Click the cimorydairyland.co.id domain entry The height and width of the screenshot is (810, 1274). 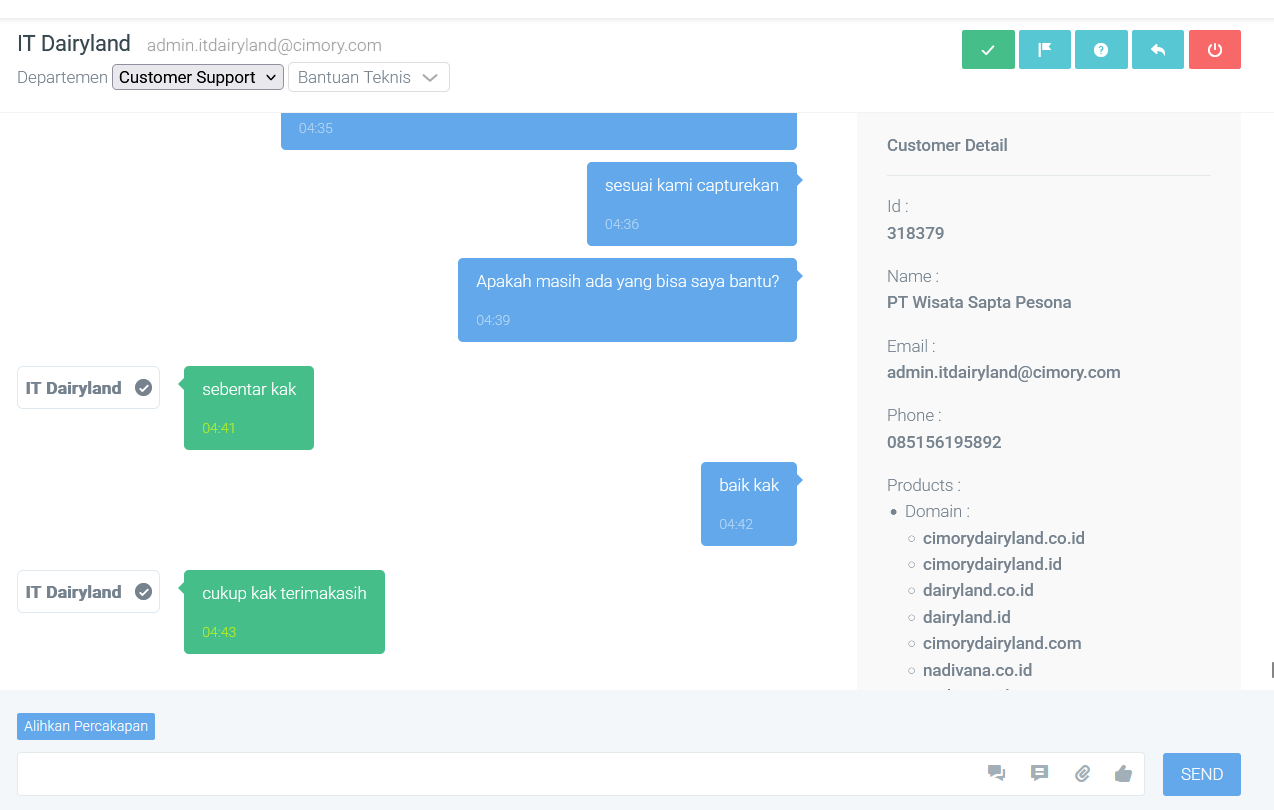pos(1004,538)
